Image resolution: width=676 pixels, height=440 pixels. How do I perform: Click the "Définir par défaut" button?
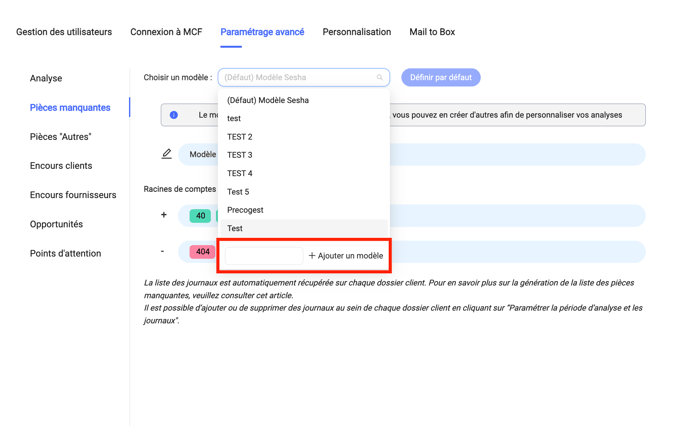pos(441,77)
